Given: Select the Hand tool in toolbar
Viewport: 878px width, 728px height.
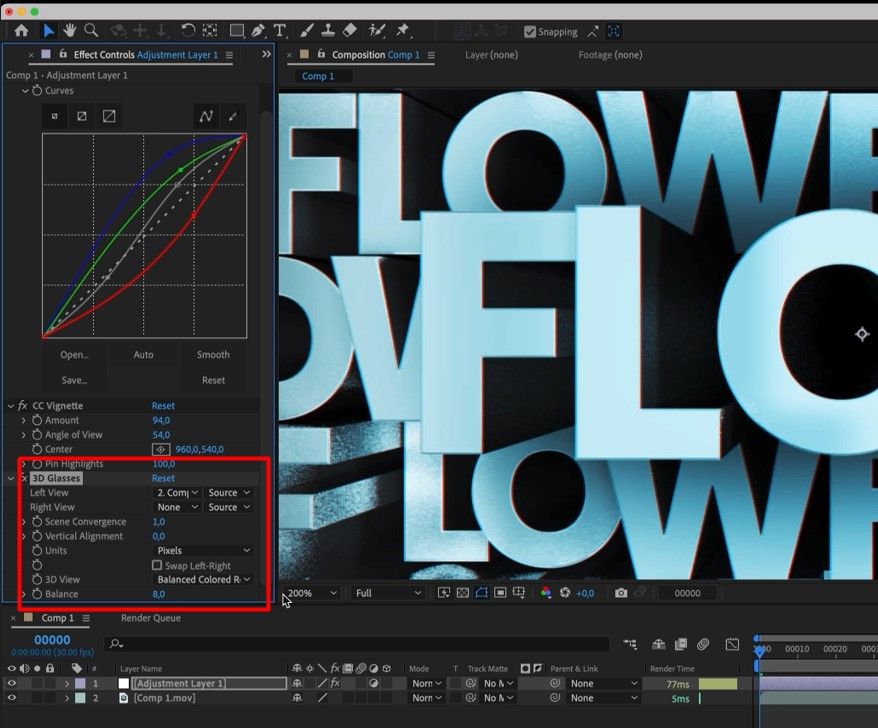Looking at the screenshot, I should [x=71, y=31].
